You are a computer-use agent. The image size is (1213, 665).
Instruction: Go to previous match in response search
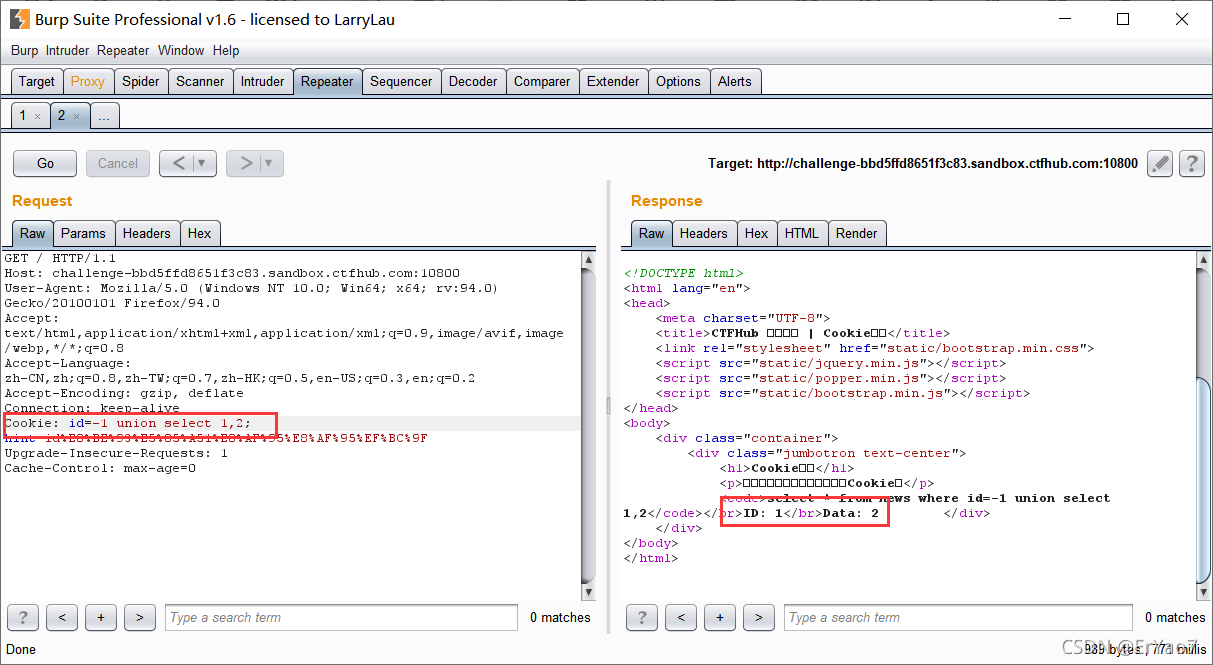(x=681, y=617)
